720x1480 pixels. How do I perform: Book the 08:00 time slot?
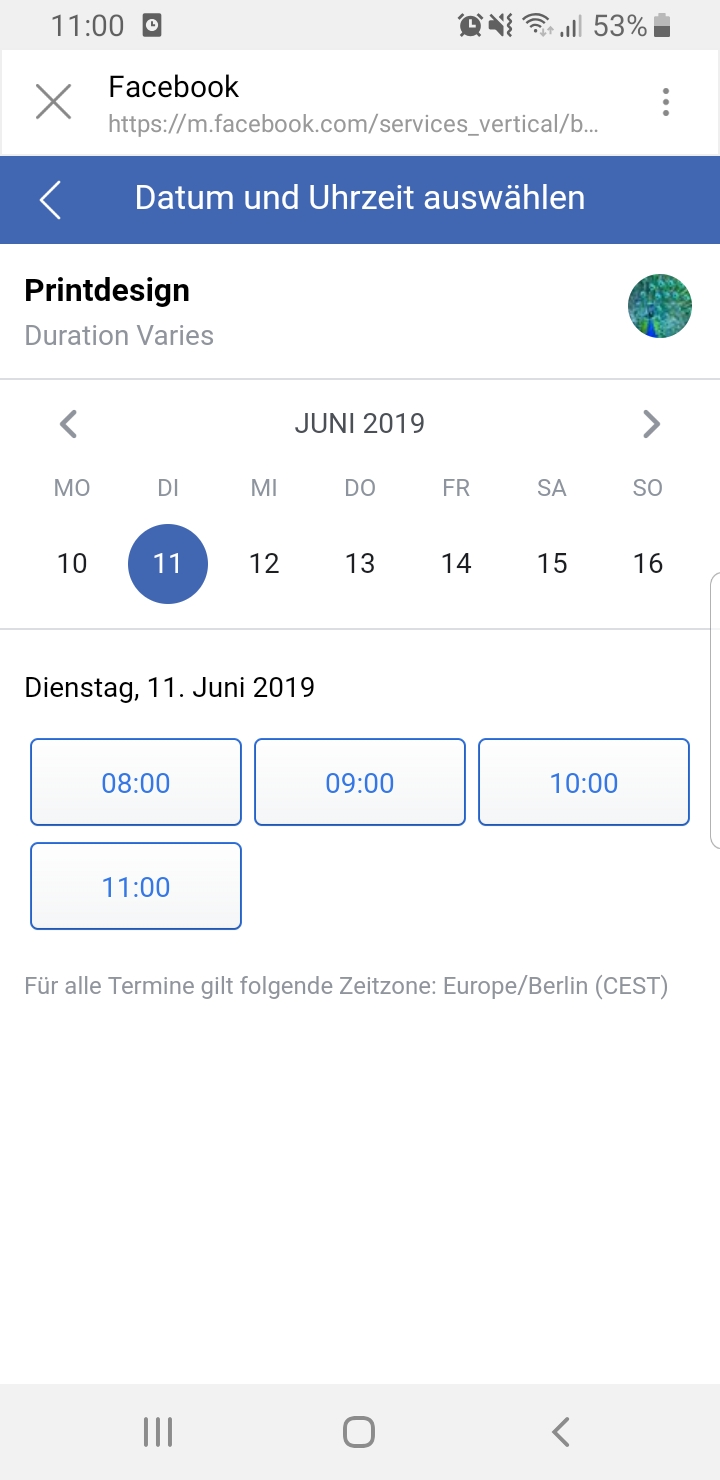(136, 782)
